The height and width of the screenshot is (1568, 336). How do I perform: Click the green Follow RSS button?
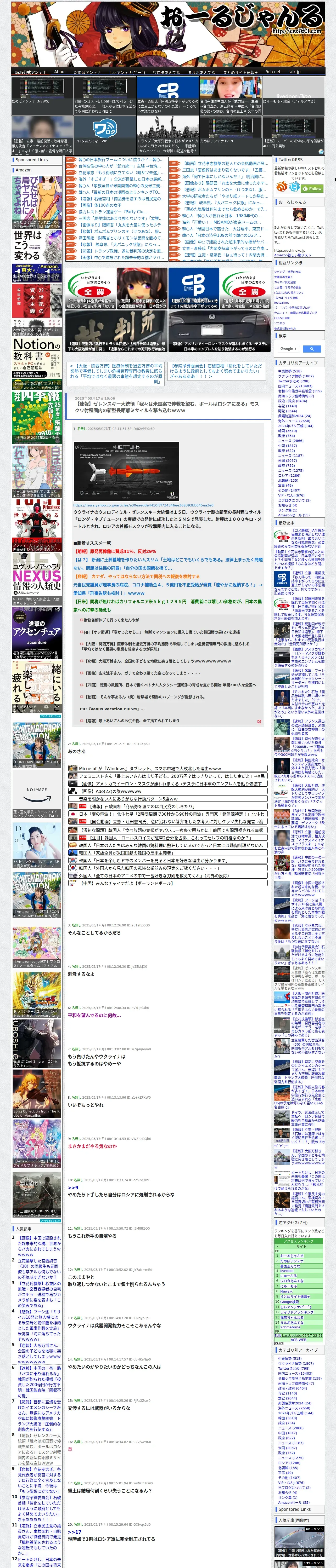coord(312,189)
